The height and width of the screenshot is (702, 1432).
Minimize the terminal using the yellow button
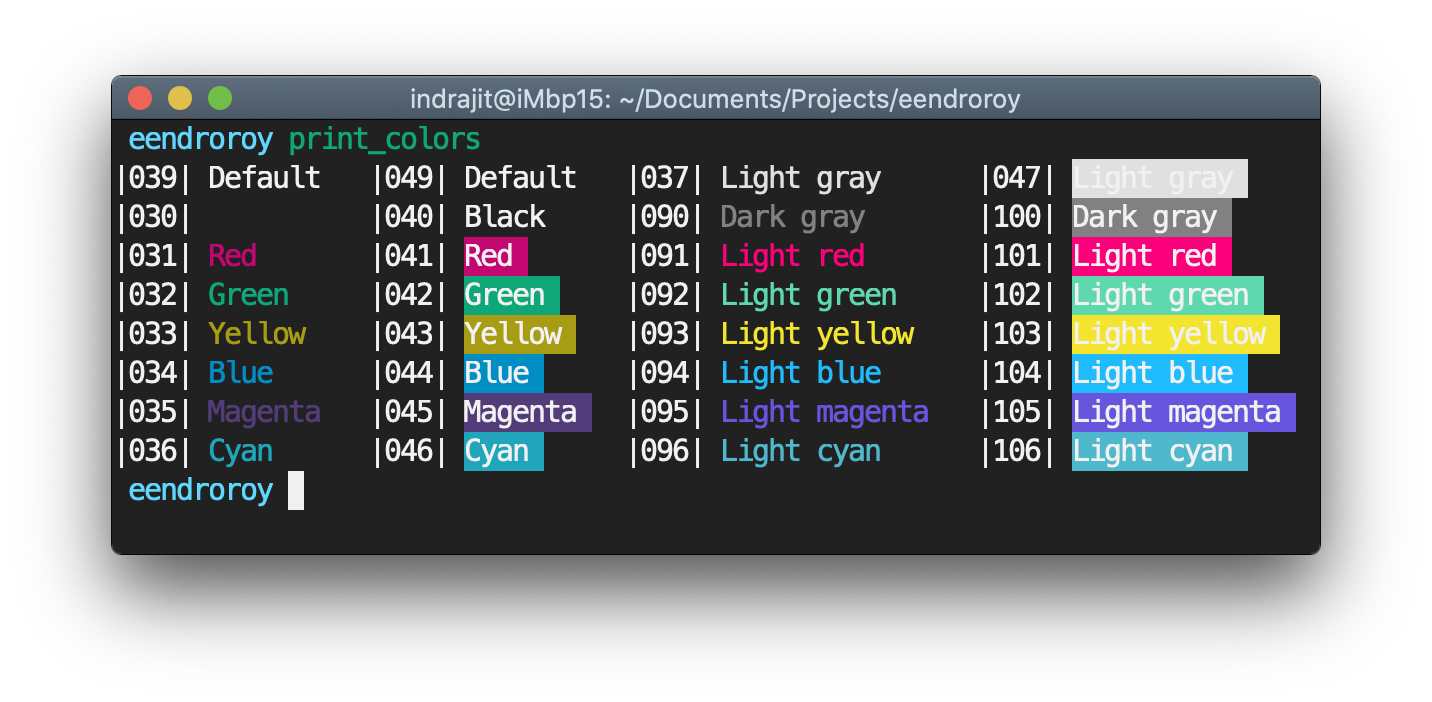[180, 98]
